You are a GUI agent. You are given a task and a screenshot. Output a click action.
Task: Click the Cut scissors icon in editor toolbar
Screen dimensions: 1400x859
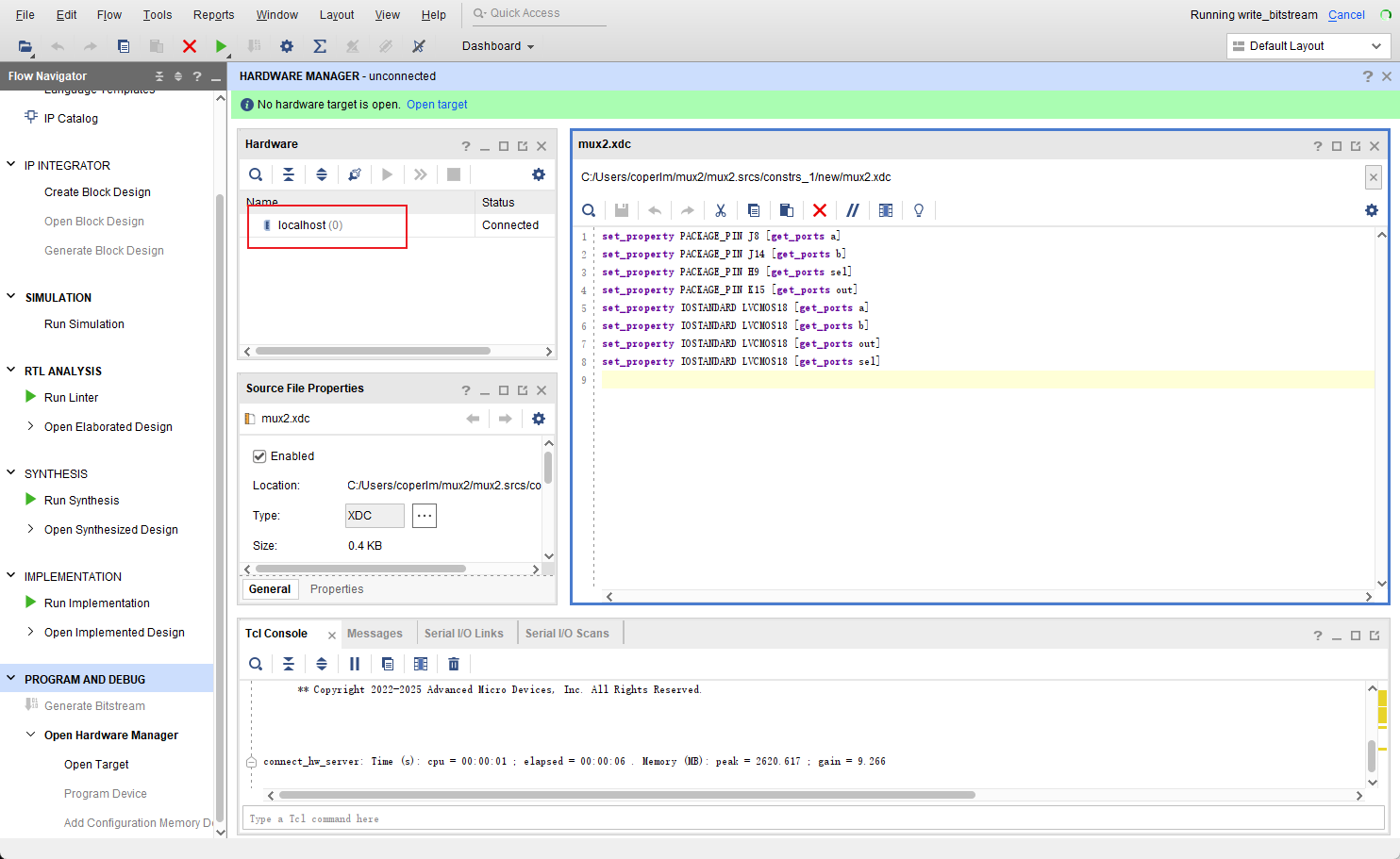(x=721, y=210)
